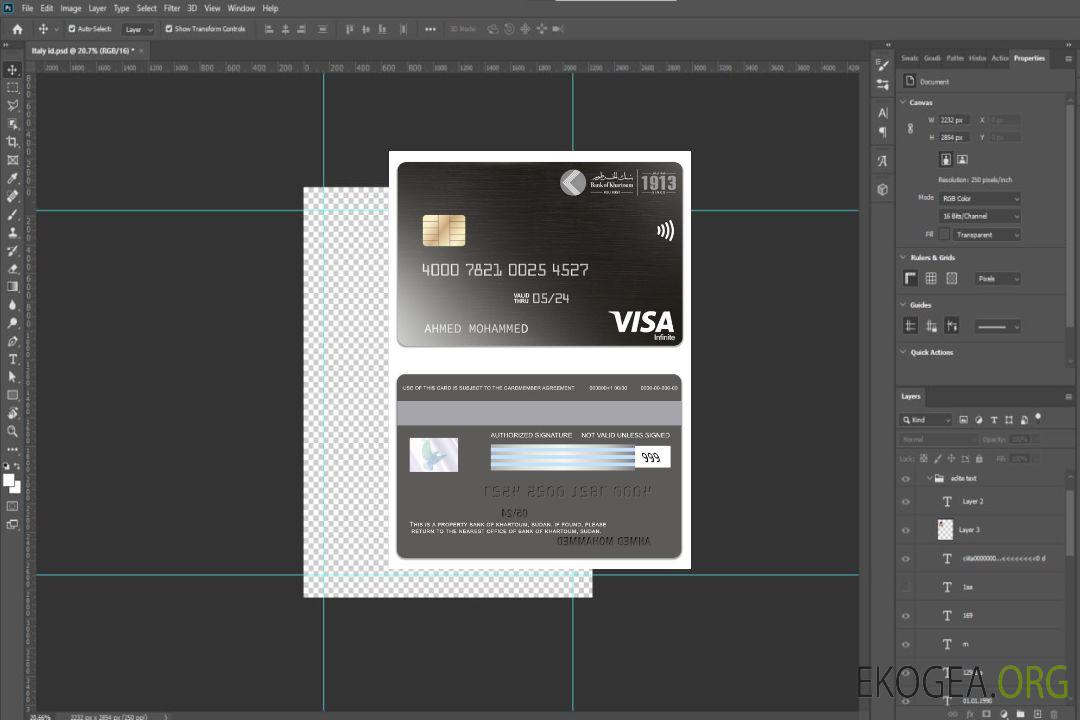Select the Rectangular Marquee tool
Screen dimensions: 1080x720
(12, 88)
